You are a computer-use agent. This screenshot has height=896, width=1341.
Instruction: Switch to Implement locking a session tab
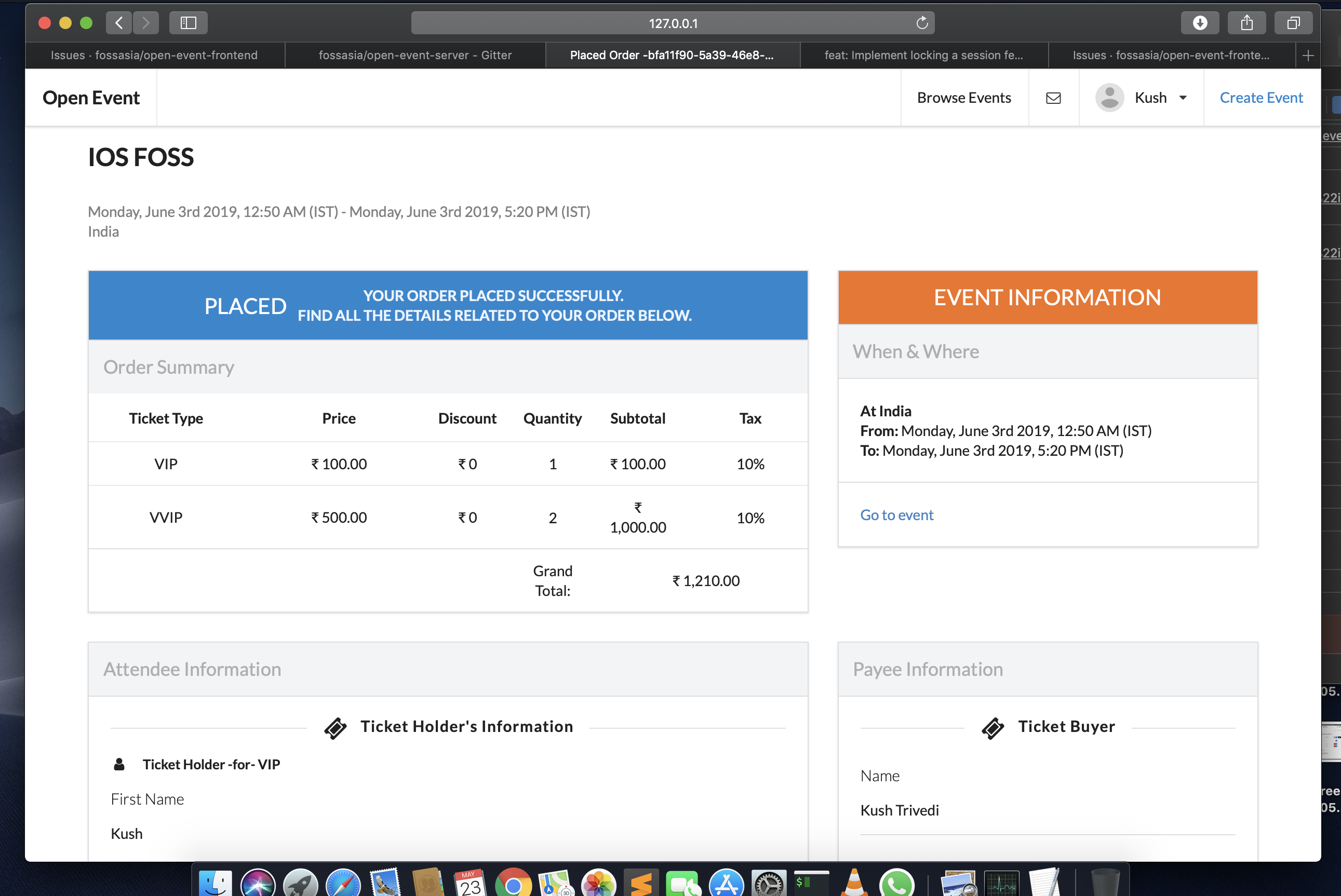coord(923,56)
